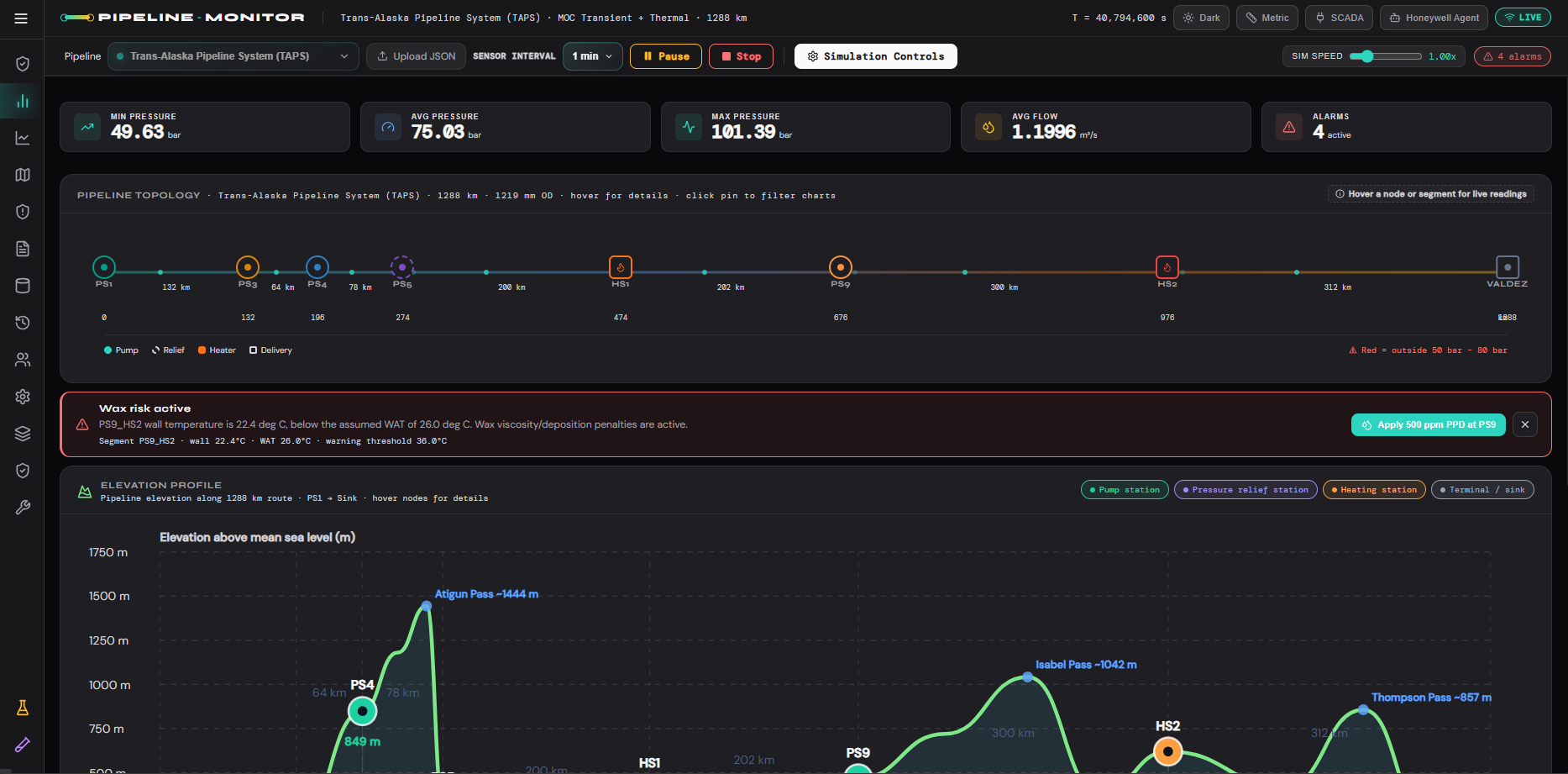The image size is (1568, 774).
Task: Click the Heater legend entry in topology
Action: tap(217, 350)
